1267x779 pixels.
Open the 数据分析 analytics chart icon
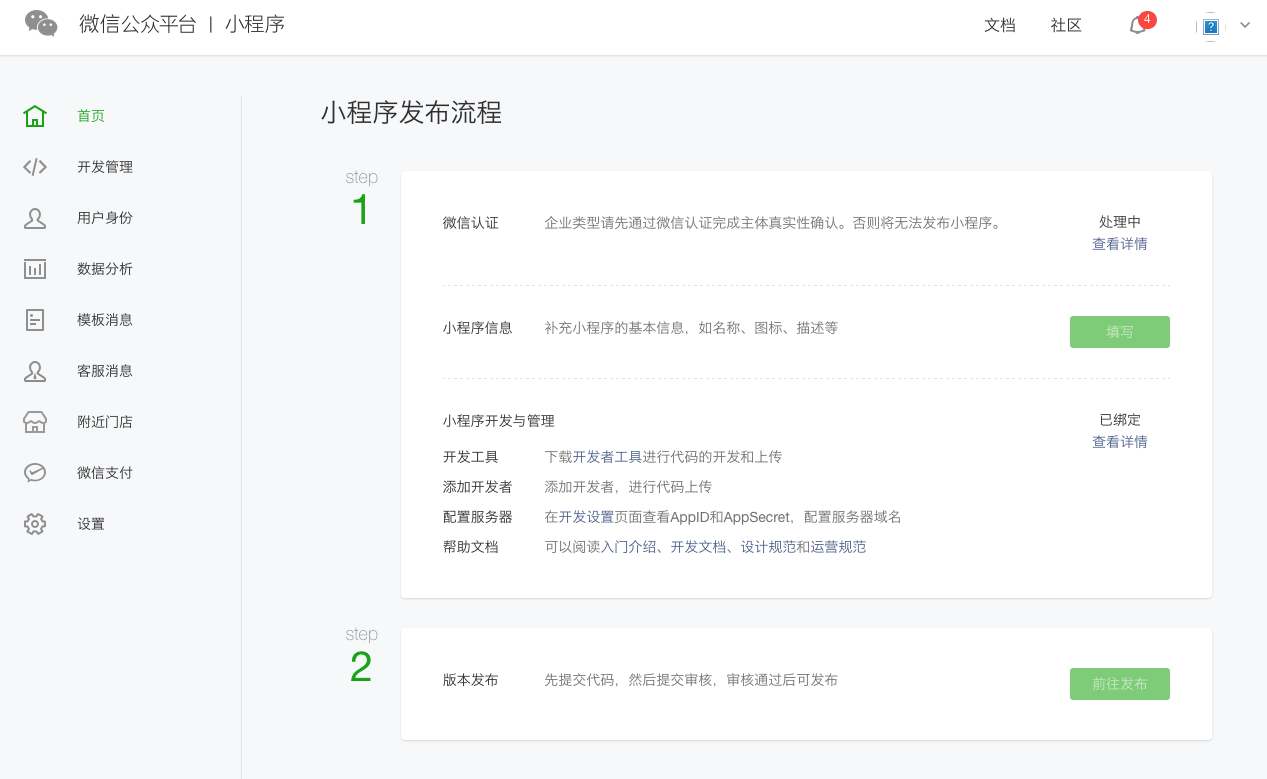coord(35,268)
